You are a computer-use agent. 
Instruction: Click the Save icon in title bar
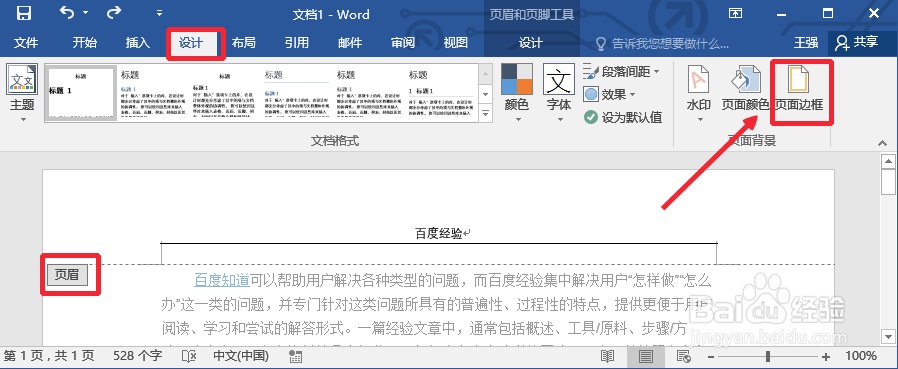coord(23,12)
